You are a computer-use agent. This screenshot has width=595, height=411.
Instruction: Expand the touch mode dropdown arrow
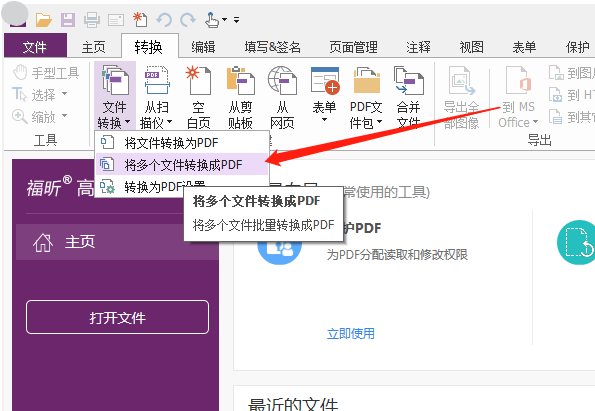click(225, 19)
